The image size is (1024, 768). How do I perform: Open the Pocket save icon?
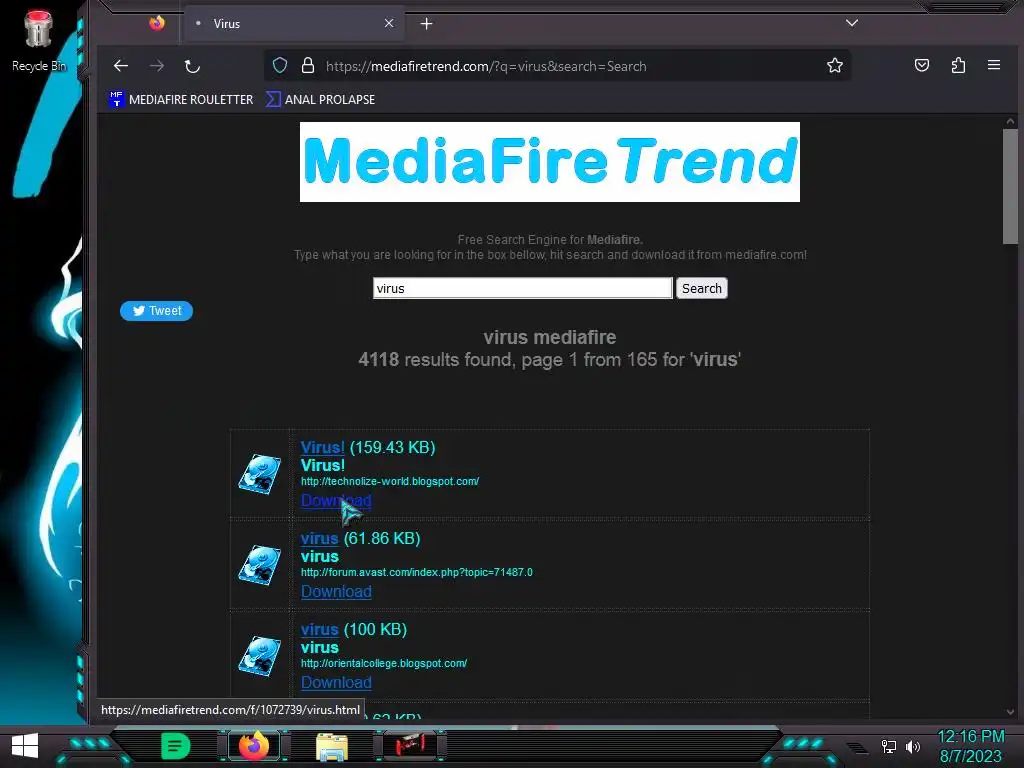click(x=921, y=65)
